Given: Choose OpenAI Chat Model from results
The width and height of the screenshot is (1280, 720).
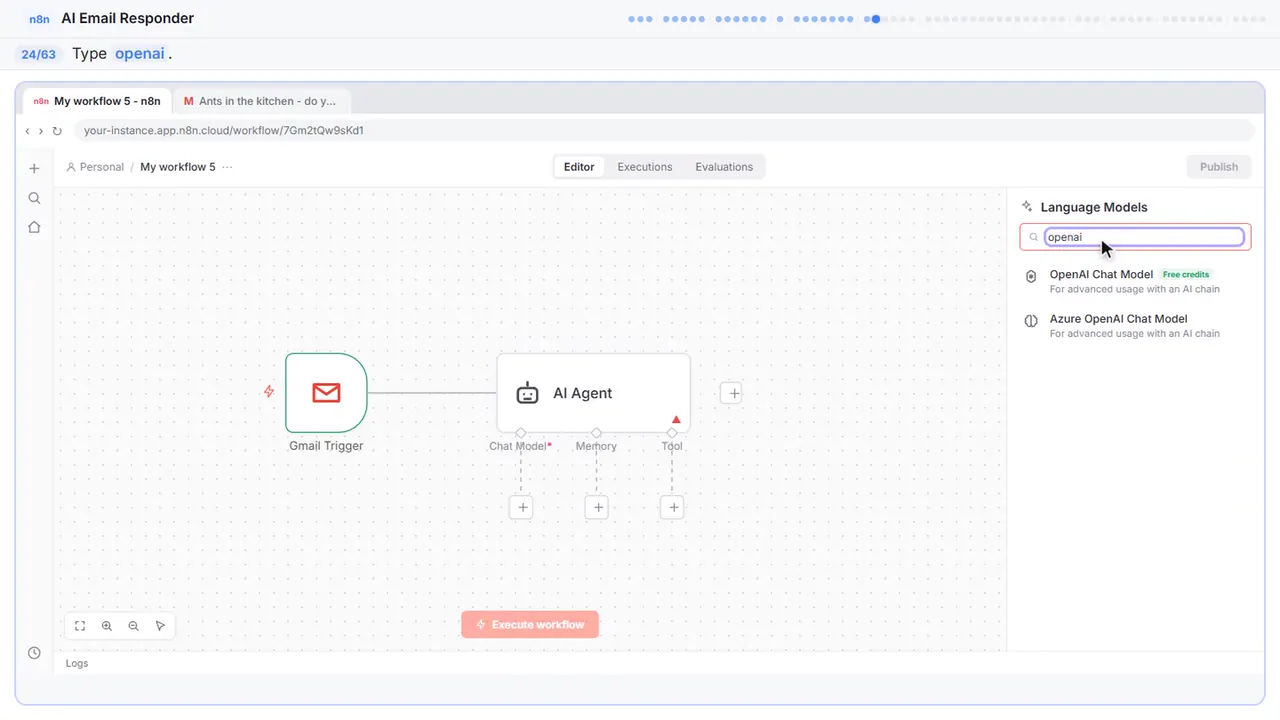Looking at the screenshot, I should click(x=1136, y=282).
